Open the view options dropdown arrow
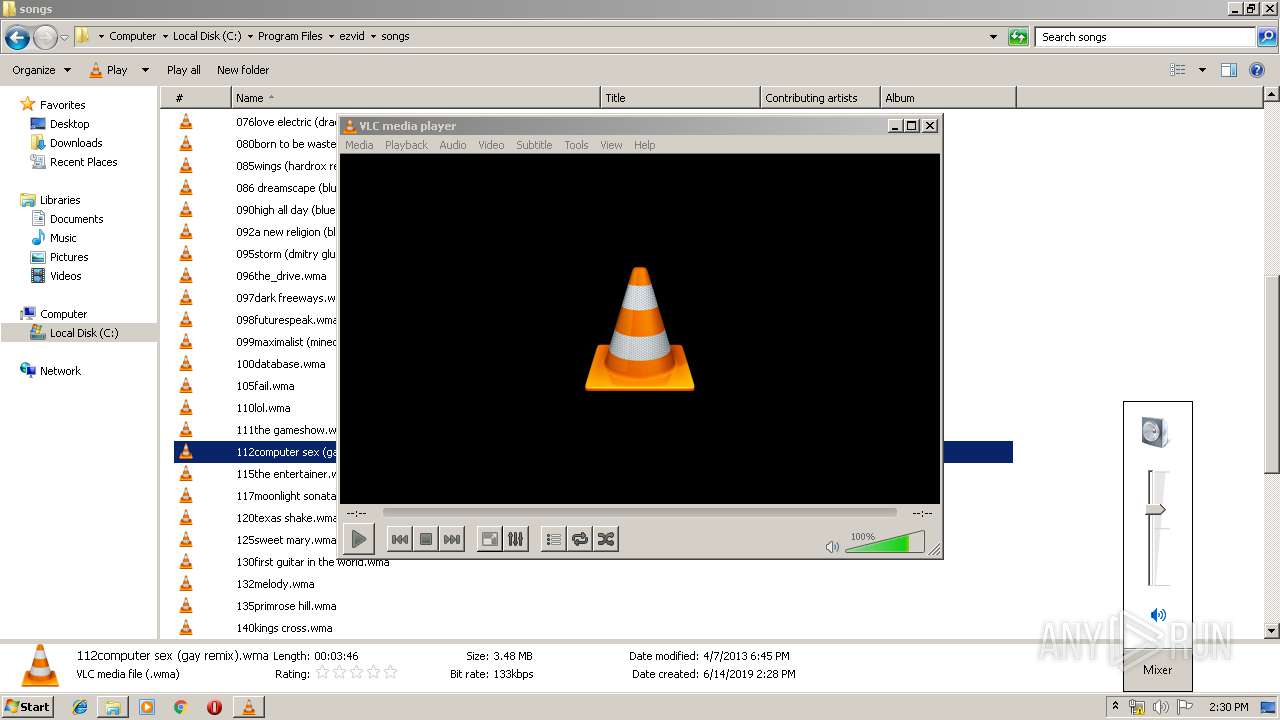This screenshot has height=720, width=1280. (1202, 70)
